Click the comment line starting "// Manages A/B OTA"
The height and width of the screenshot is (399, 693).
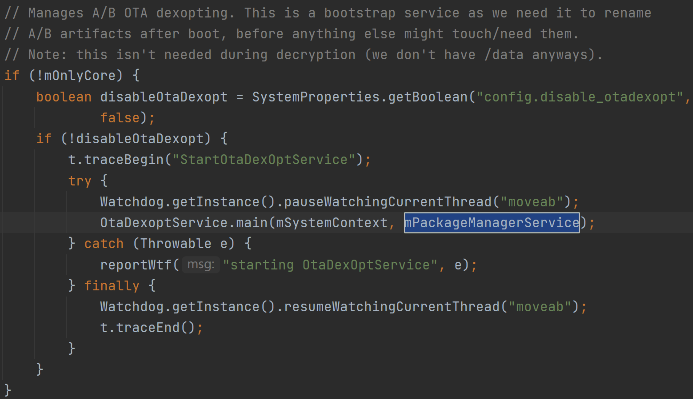click(327, 13)
